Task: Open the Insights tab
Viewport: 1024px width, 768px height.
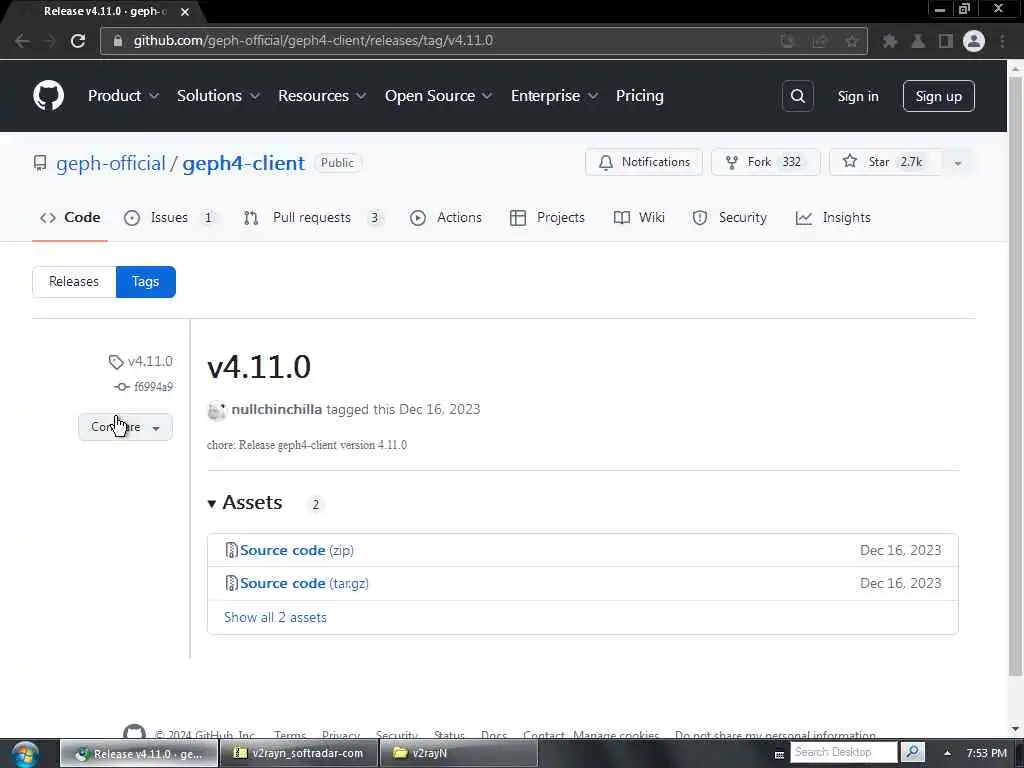Action: [833, 217]
